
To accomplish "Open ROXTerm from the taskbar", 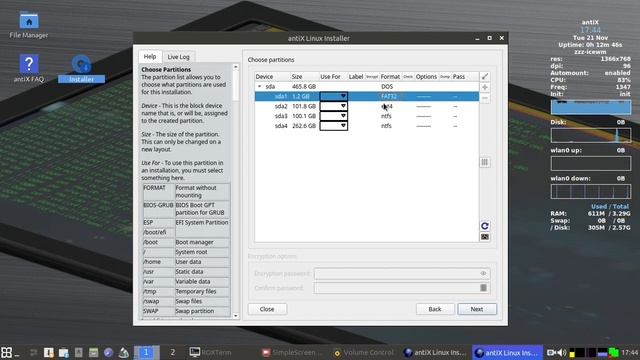I will pyautogui.click(x=211, y=352).
